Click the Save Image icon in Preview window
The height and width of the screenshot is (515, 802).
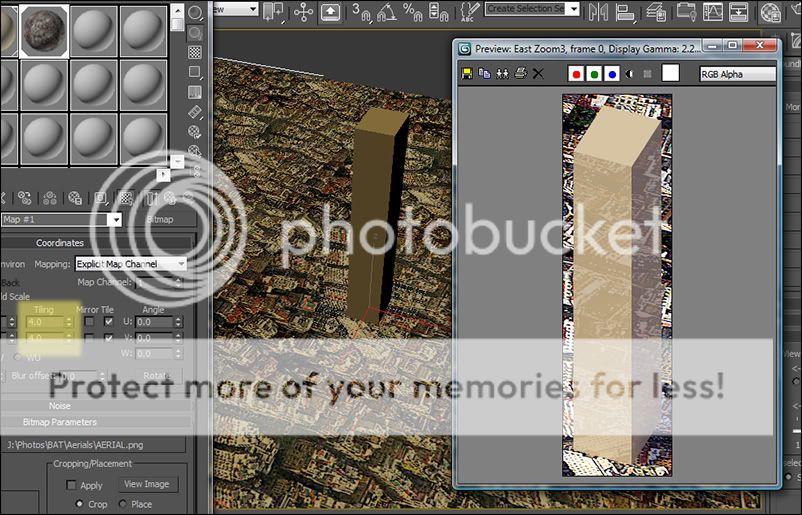[x=467, y=74]
